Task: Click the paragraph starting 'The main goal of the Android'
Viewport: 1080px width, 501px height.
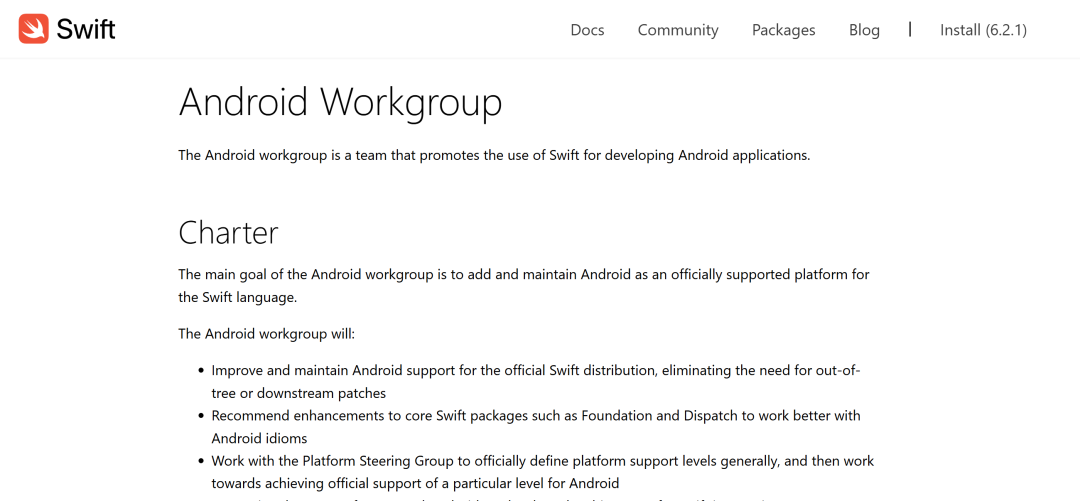Action: (x=524, y=286)
